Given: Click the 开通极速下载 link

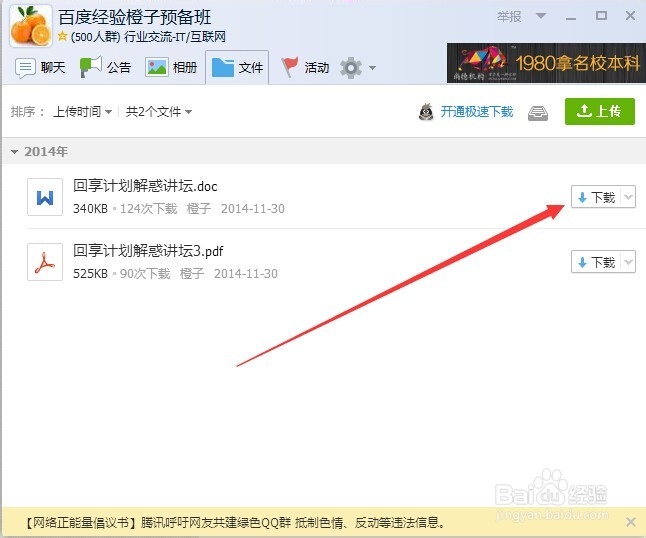Looking at the screenshot, I should click(477, 112).
